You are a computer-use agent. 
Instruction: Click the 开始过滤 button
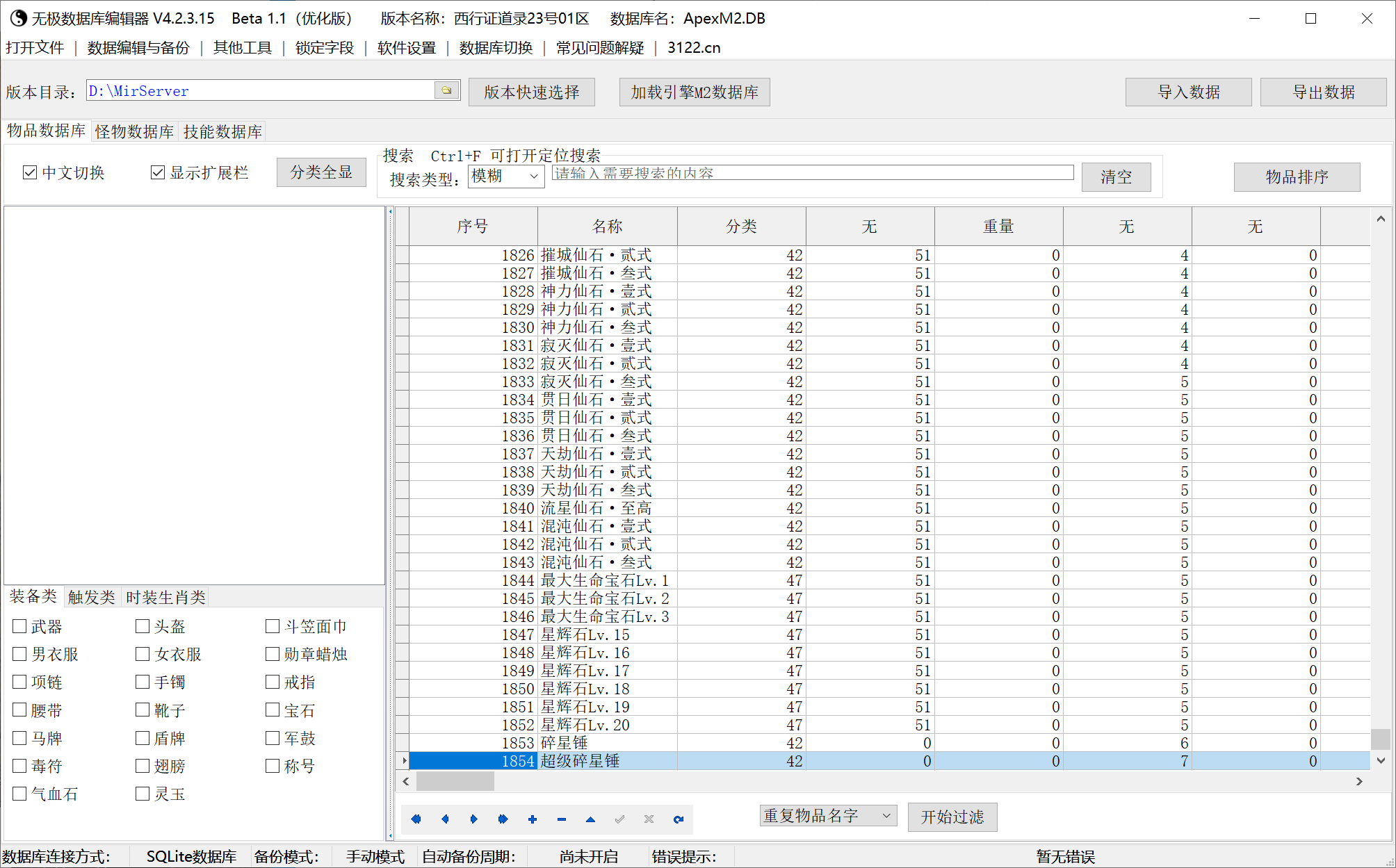[x=952, y=817]
